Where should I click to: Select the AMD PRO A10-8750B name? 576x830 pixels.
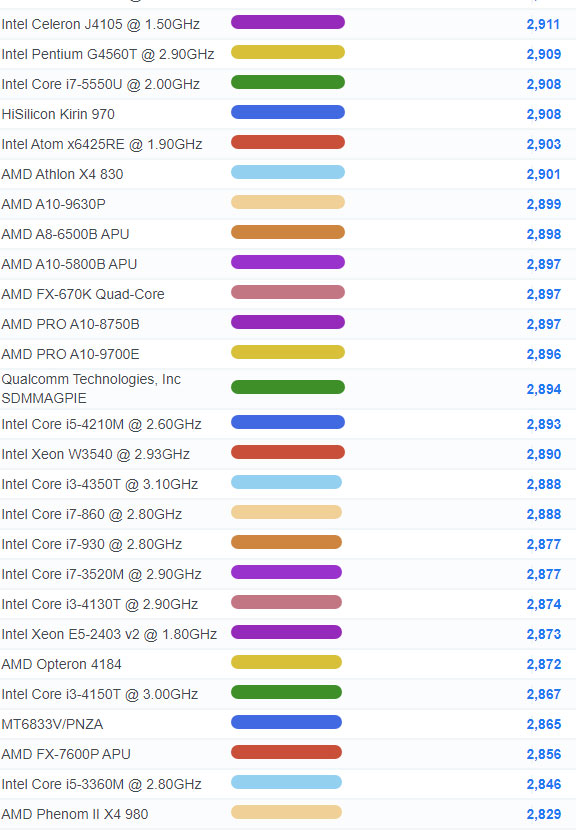[70, 324]
